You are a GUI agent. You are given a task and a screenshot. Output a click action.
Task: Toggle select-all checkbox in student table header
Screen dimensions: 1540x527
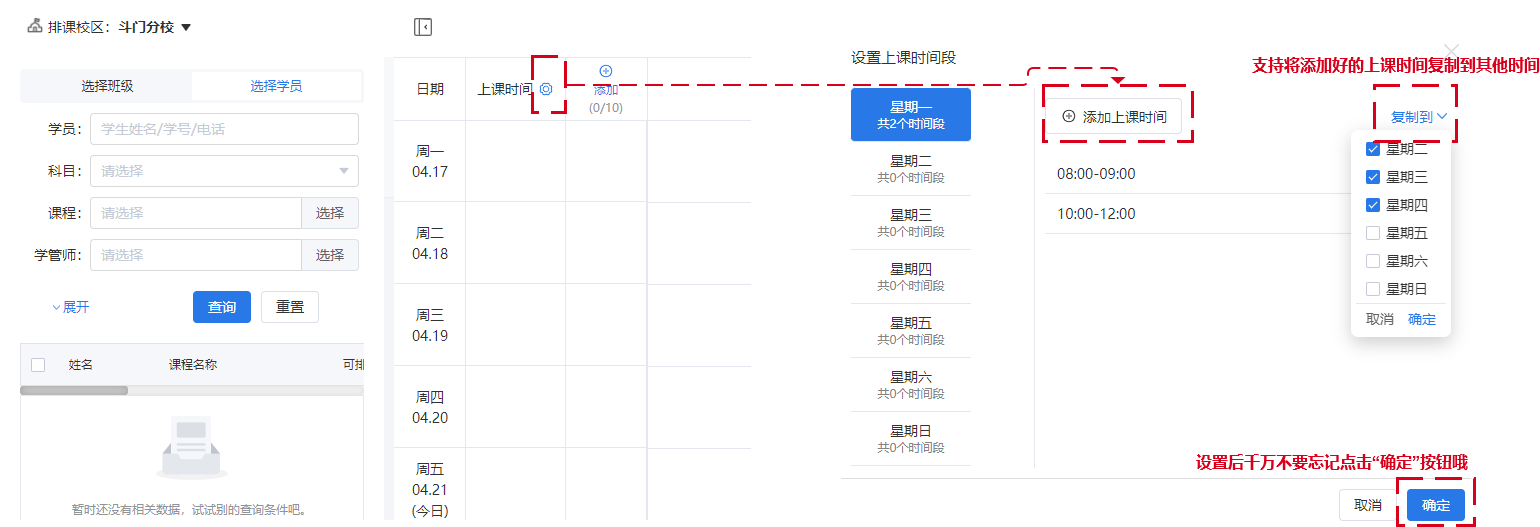tap(38, 365)
